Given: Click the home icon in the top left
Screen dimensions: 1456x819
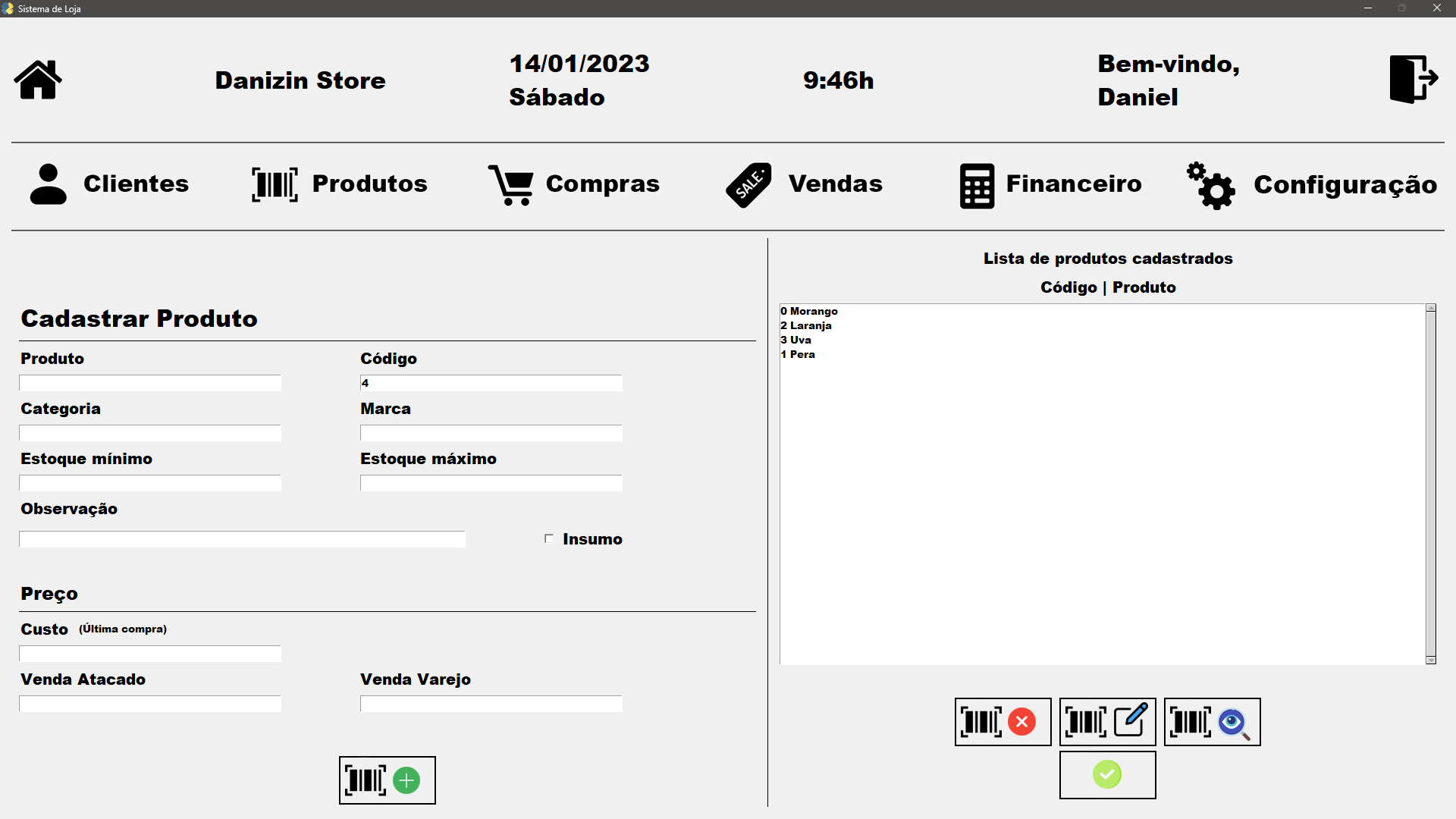Looking at the screenshot, I should click(x=36, y=79).
